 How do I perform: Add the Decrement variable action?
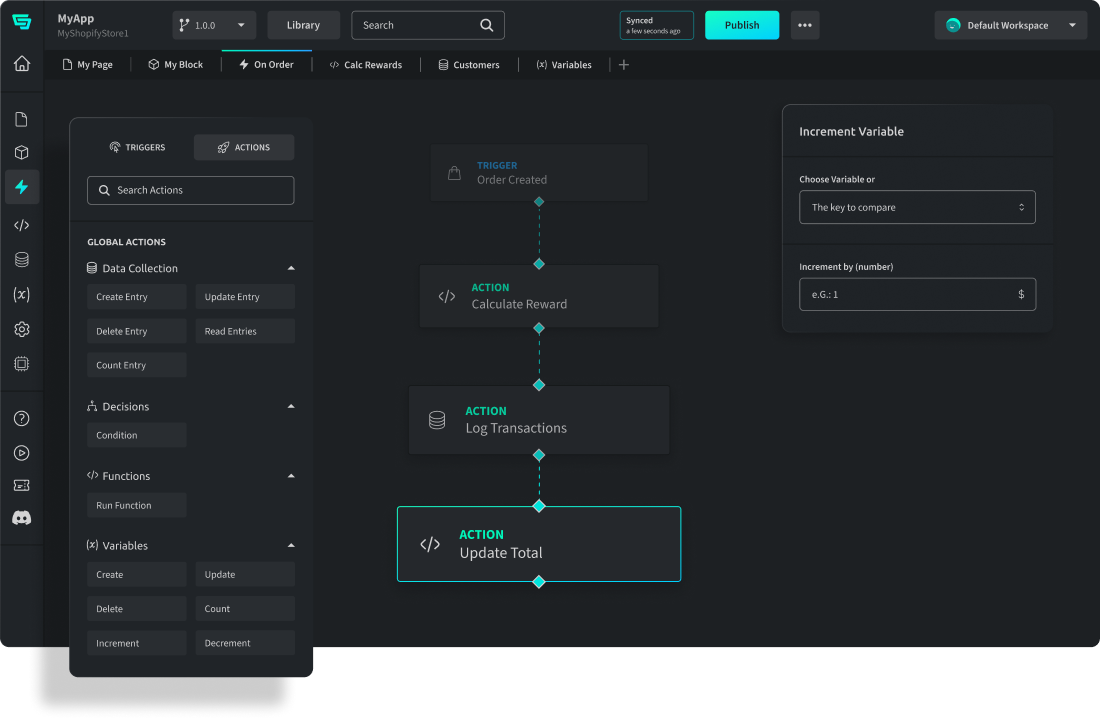click(x=245, y=643)
